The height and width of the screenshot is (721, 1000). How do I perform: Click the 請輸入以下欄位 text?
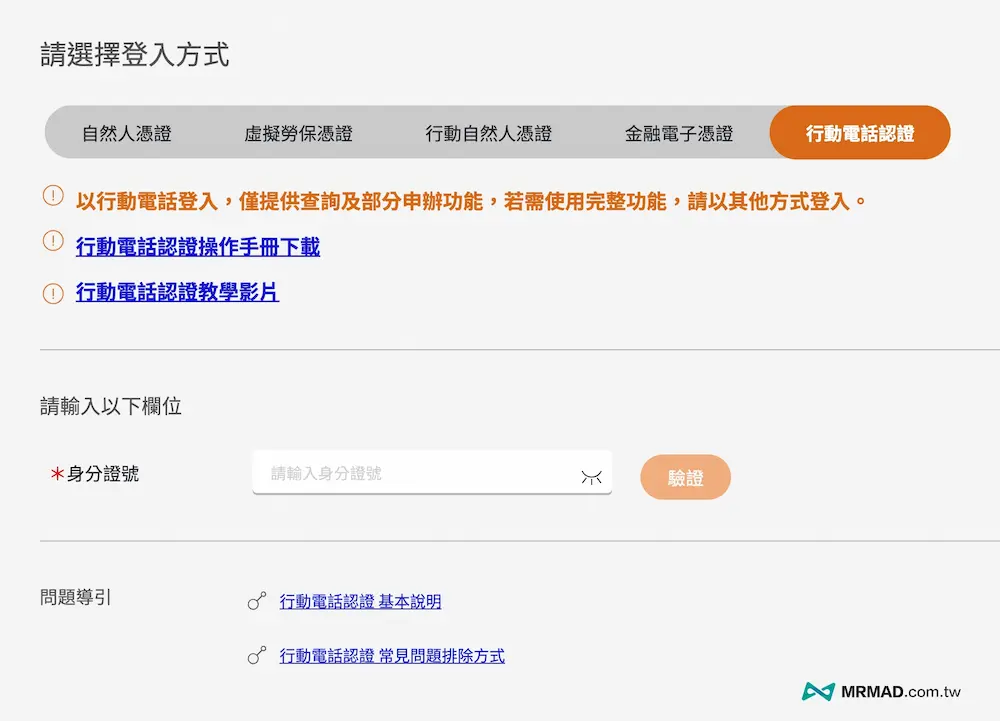point(111,406)
